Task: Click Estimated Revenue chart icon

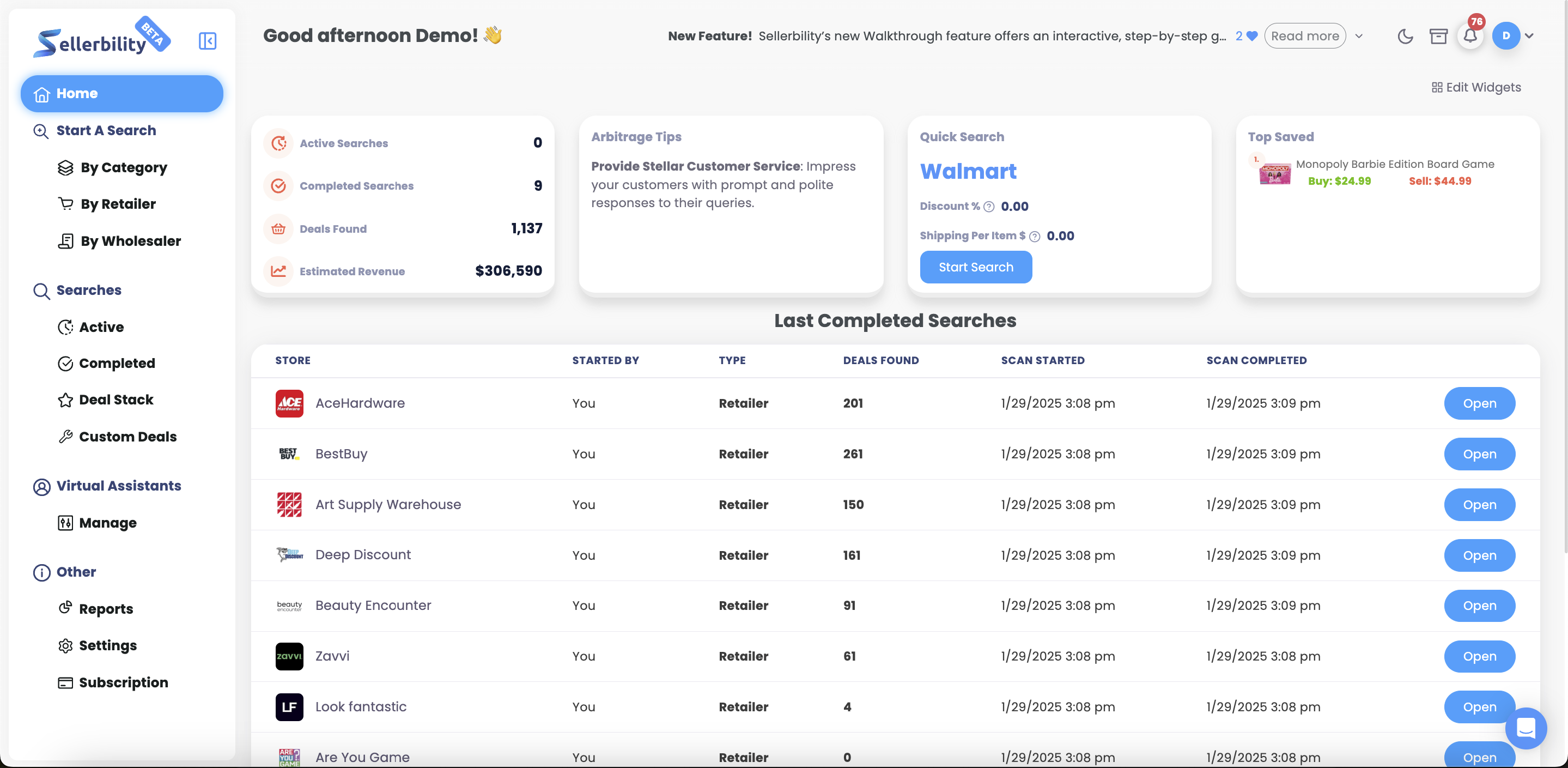Action: [278, 271]
